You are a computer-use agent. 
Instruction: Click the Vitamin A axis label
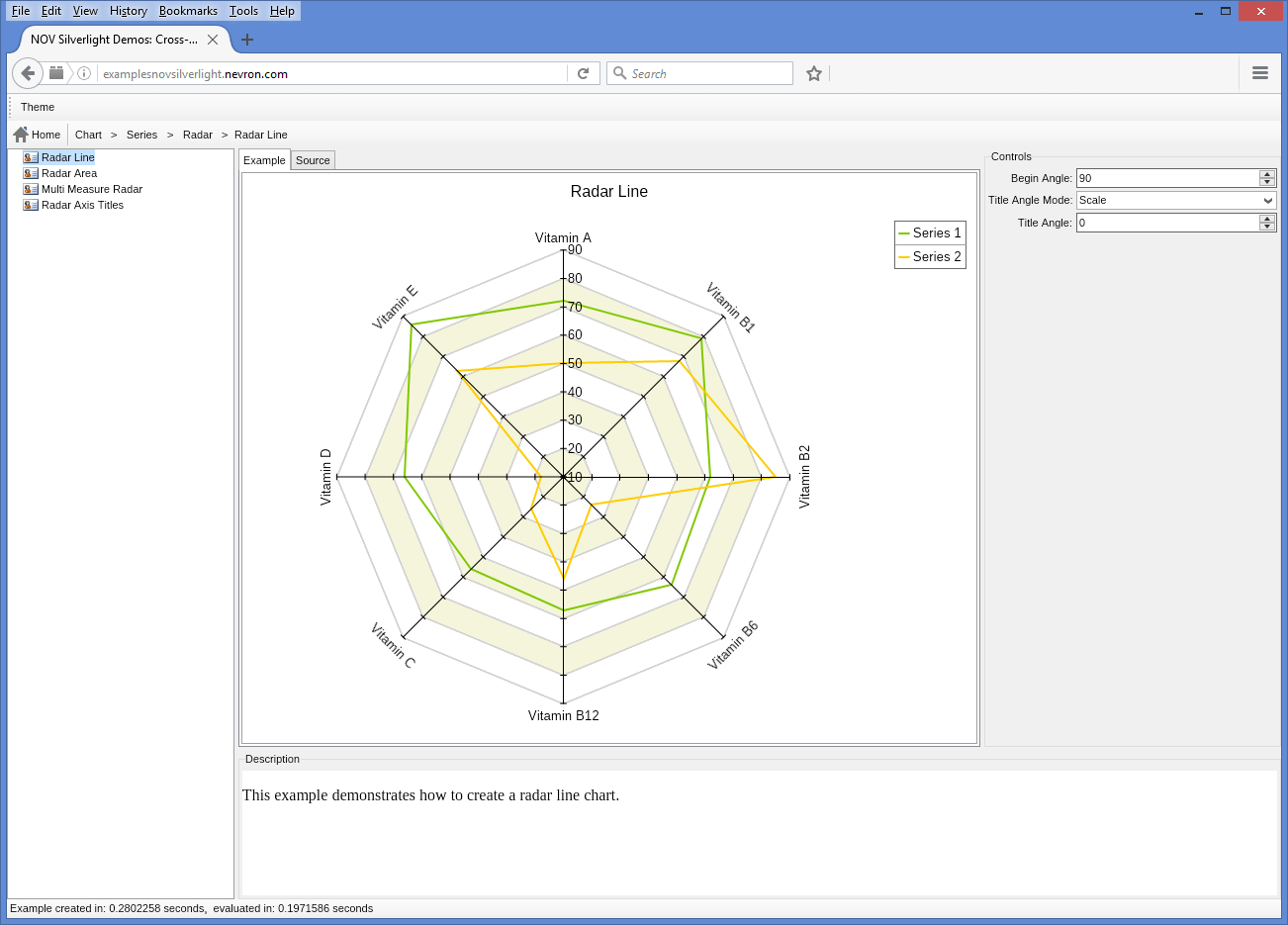click(x=563, y=237)
